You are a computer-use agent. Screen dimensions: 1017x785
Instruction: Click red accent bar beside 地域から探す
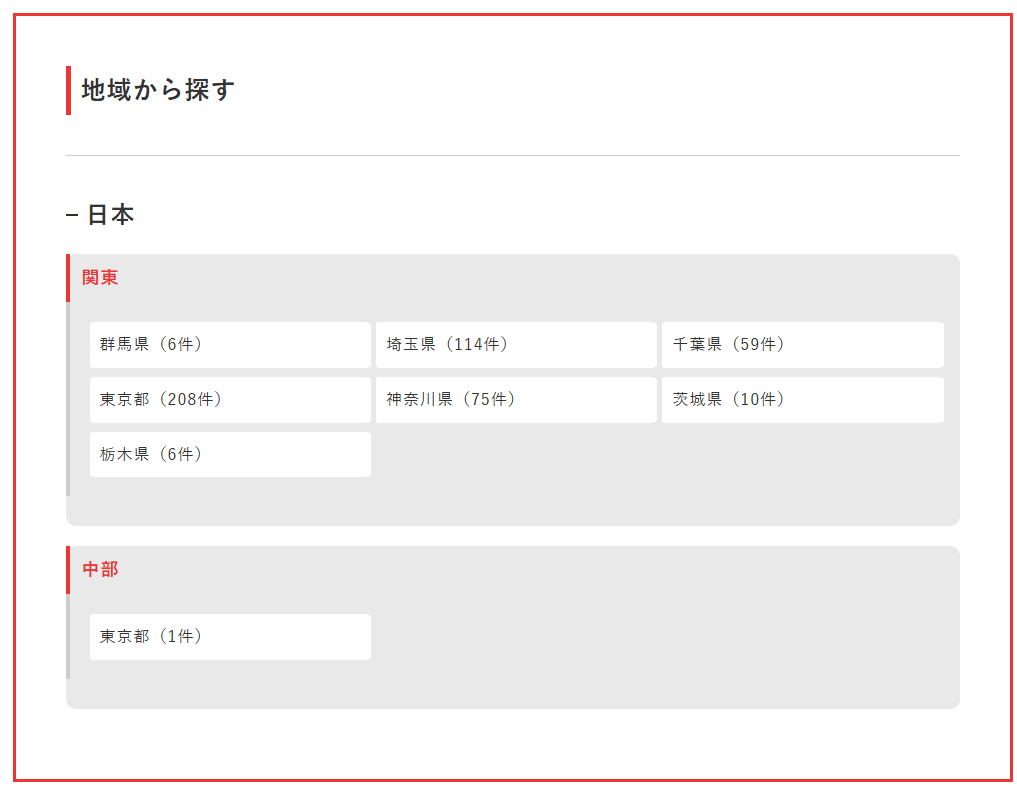coord(68,90)
